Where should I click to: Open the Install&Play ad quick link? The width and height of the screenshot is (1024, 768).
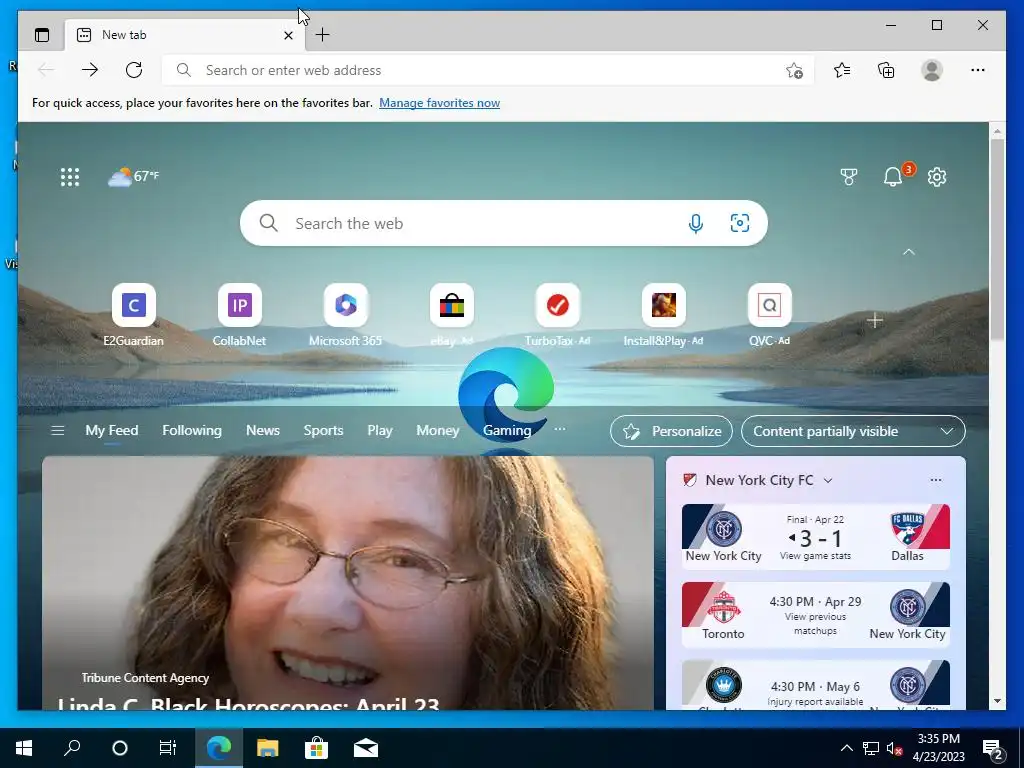tap(664, 315)
